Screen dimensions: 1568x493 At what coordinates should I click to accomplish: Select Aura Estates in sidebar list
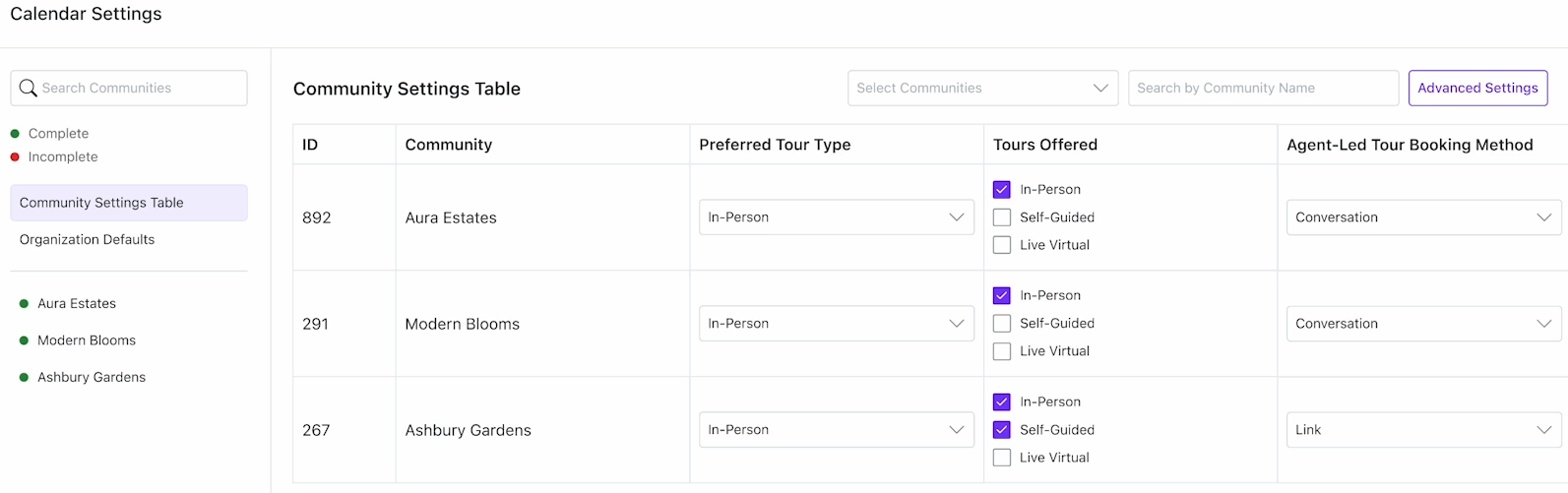(x=77, y=304)
